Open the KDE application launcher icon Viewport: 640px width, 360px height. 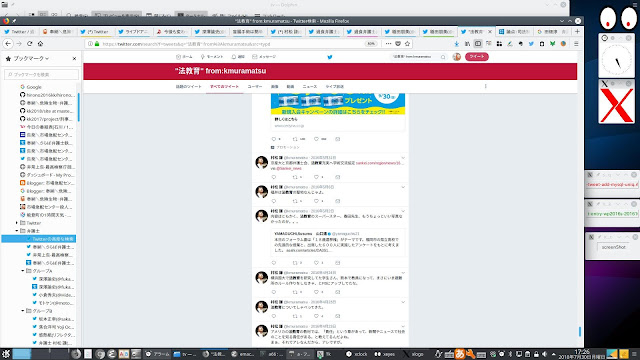6,353
